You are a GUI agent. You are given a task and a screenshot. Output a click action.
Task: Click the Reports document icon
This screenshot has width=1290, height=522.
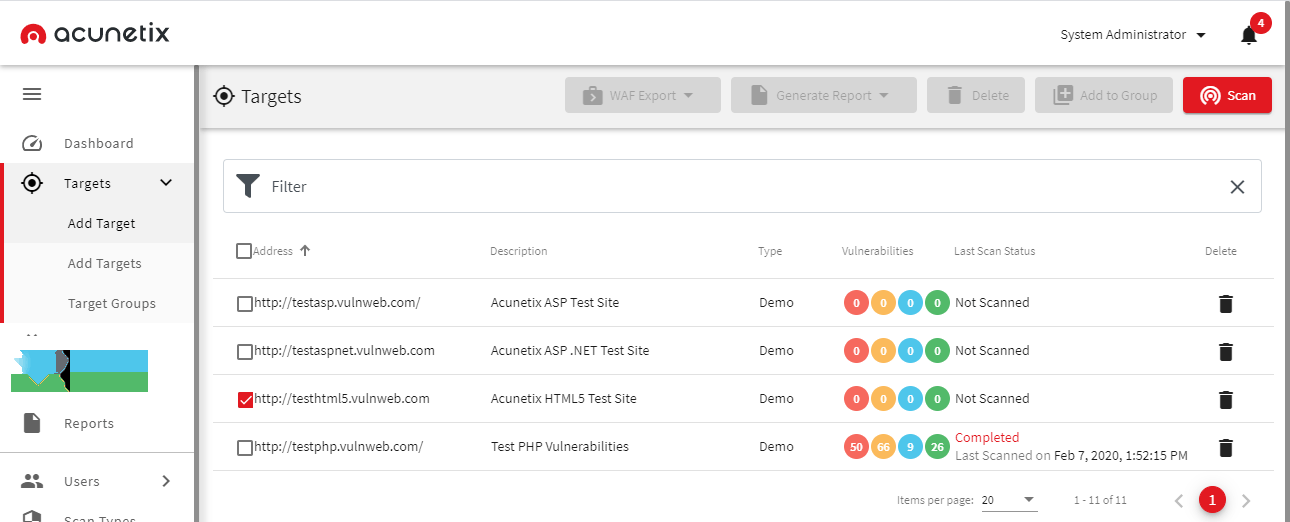32,423
